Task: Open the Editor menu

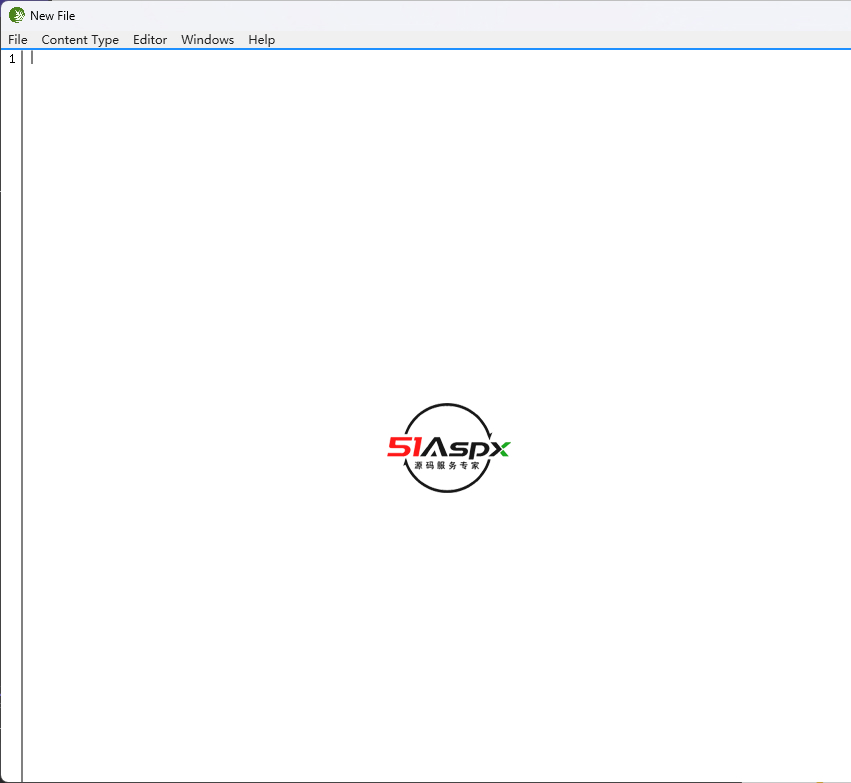Action: coord(150,40)
